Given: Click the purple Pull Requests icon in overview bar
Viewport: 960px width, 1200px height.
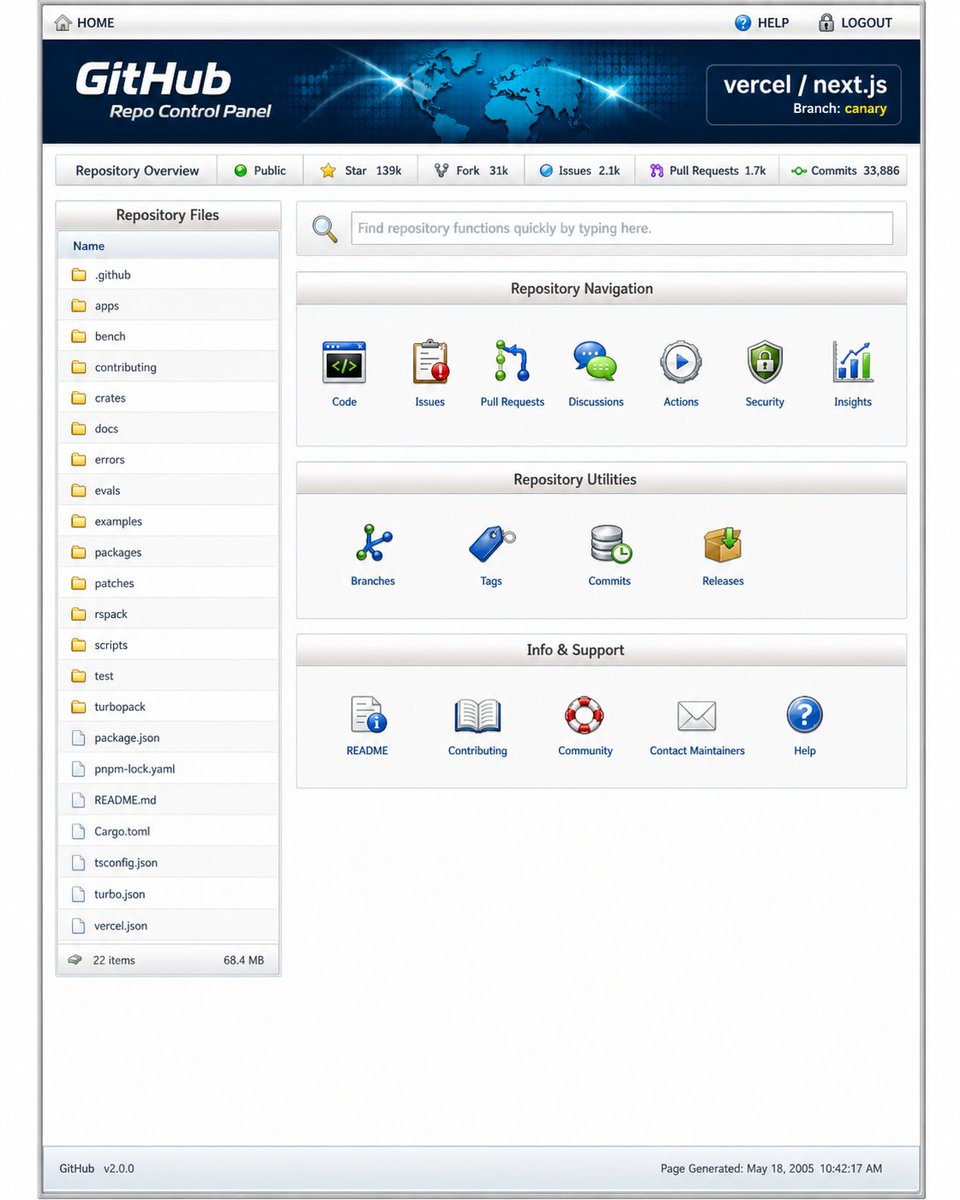Looking at the screenshot, I should click(x=657, y=171).
